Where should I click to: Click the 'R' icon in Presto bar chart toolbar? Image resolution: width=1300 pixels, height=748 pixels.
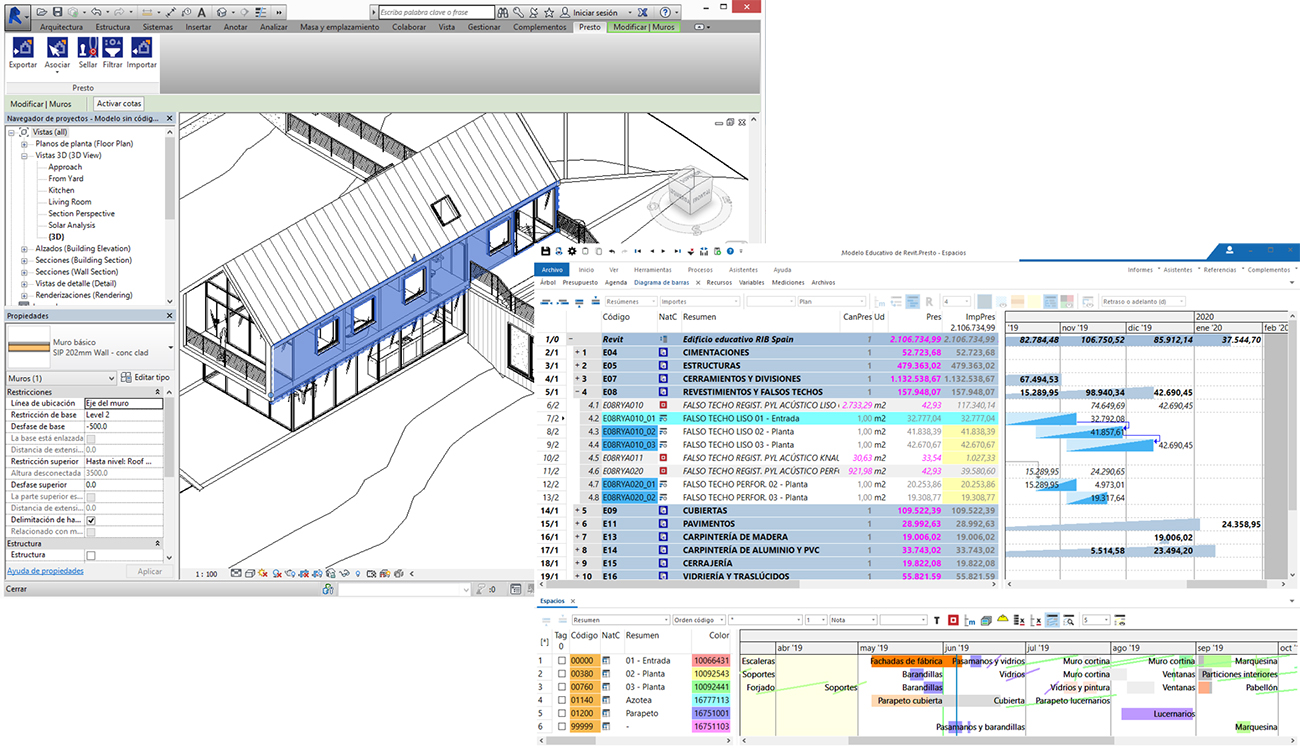tap(929, 301)
